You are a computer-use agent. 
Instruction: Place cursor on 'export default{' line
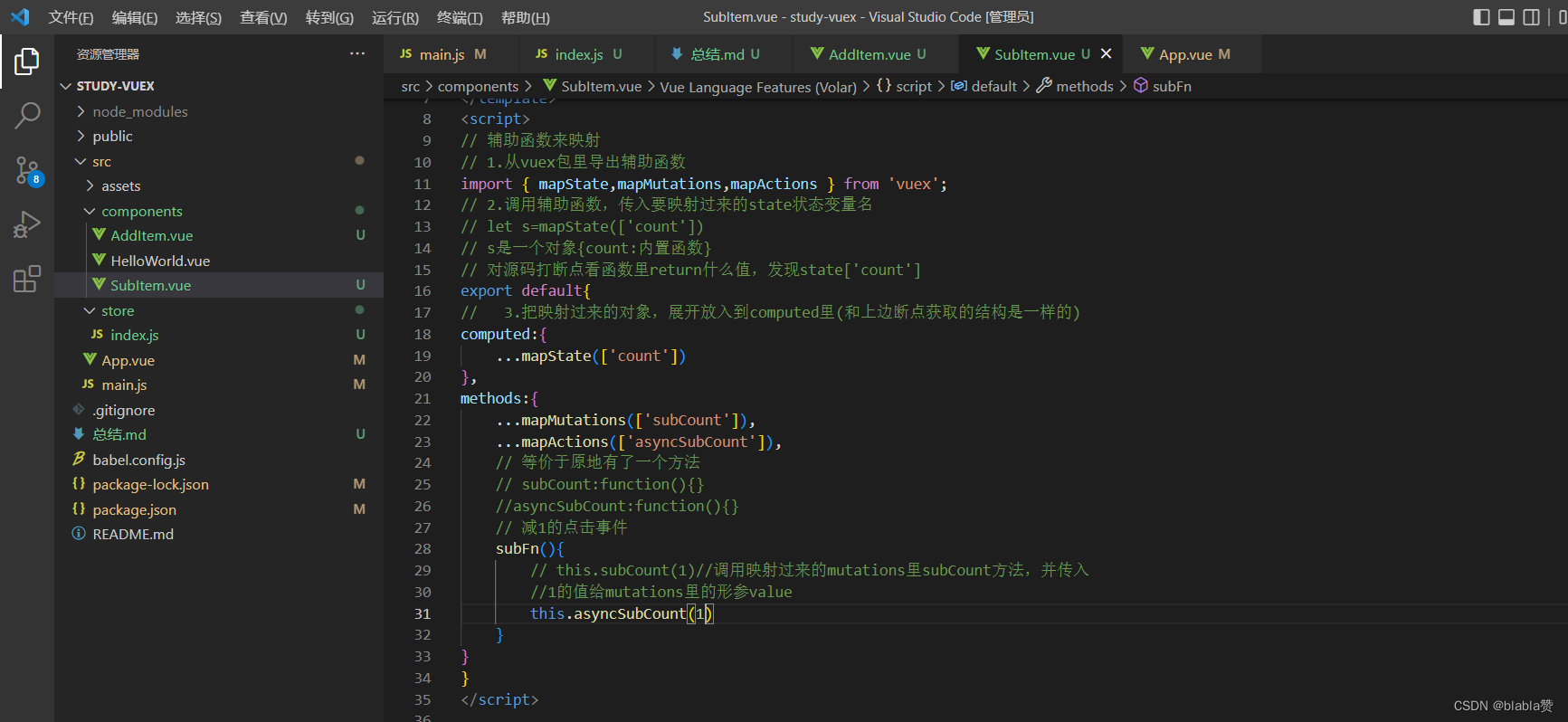coord(525,290)
